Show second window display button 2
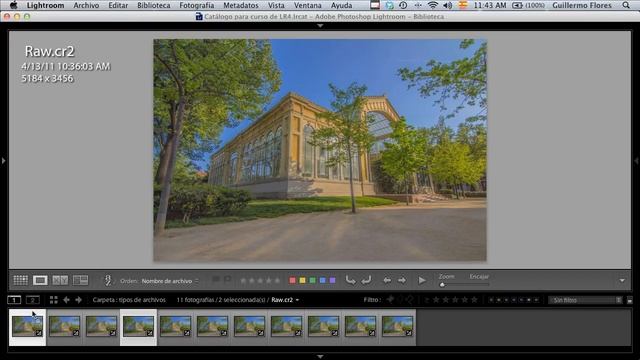640x360 pixels. pyautogui.click(x=33, y=300)
